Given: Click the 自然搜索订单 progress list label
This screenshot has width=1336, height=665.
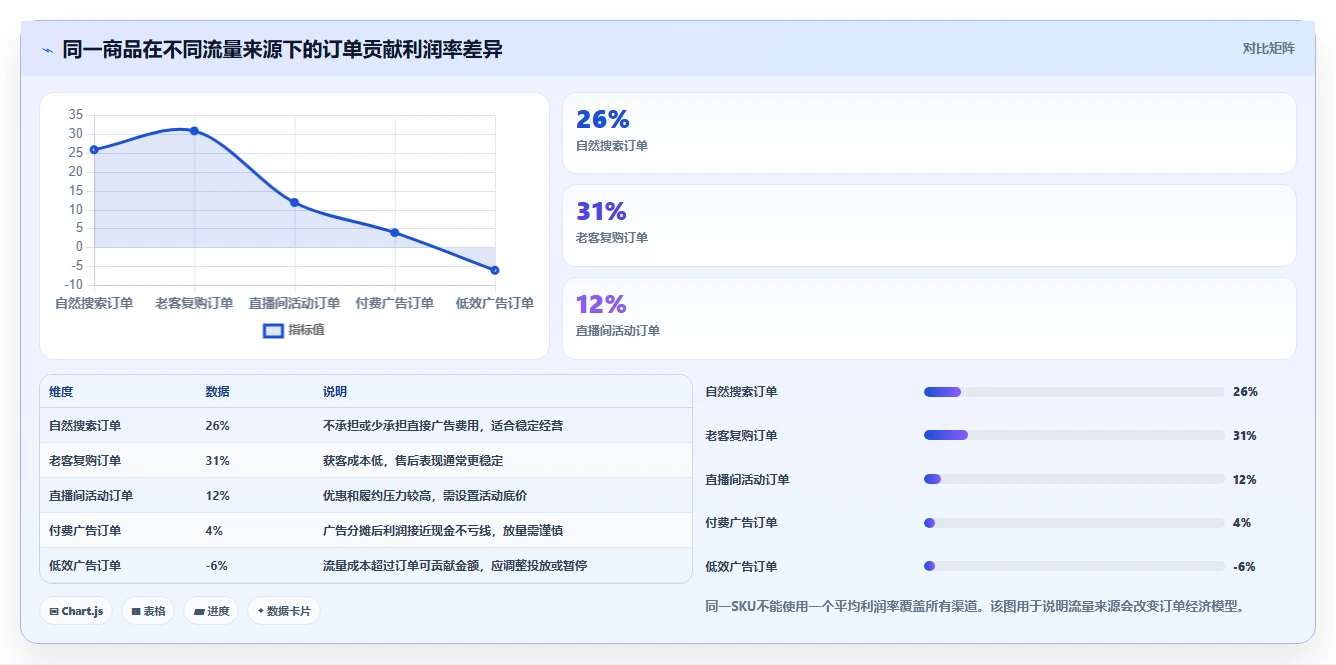Looking at the screenshot, I should (x=741, y=392).
